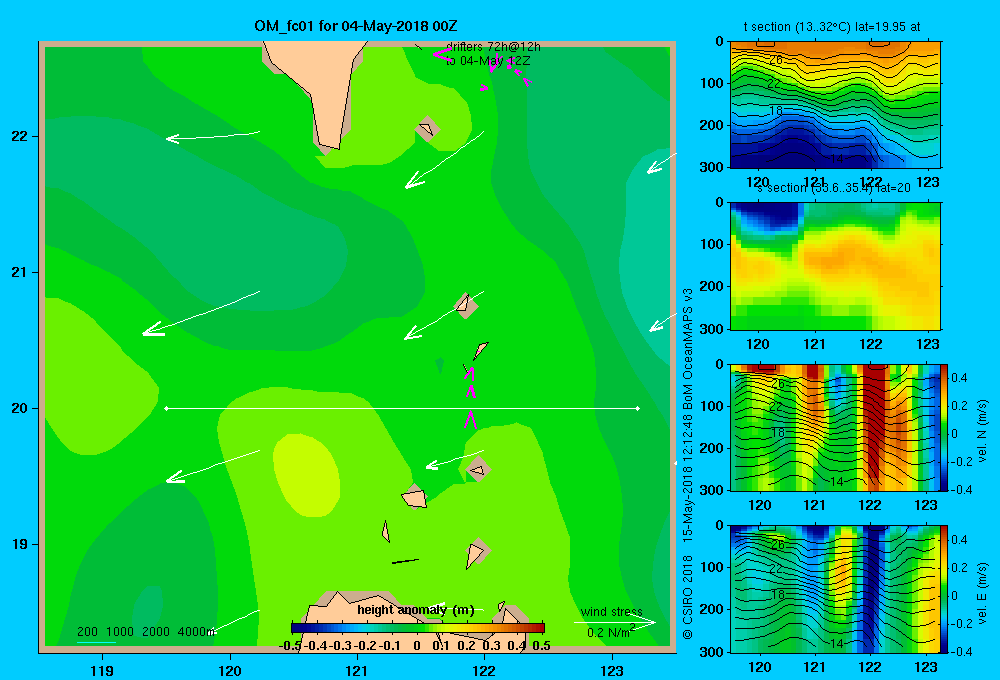Click the small island near 121.5E 22.1N

pos(427,129)
